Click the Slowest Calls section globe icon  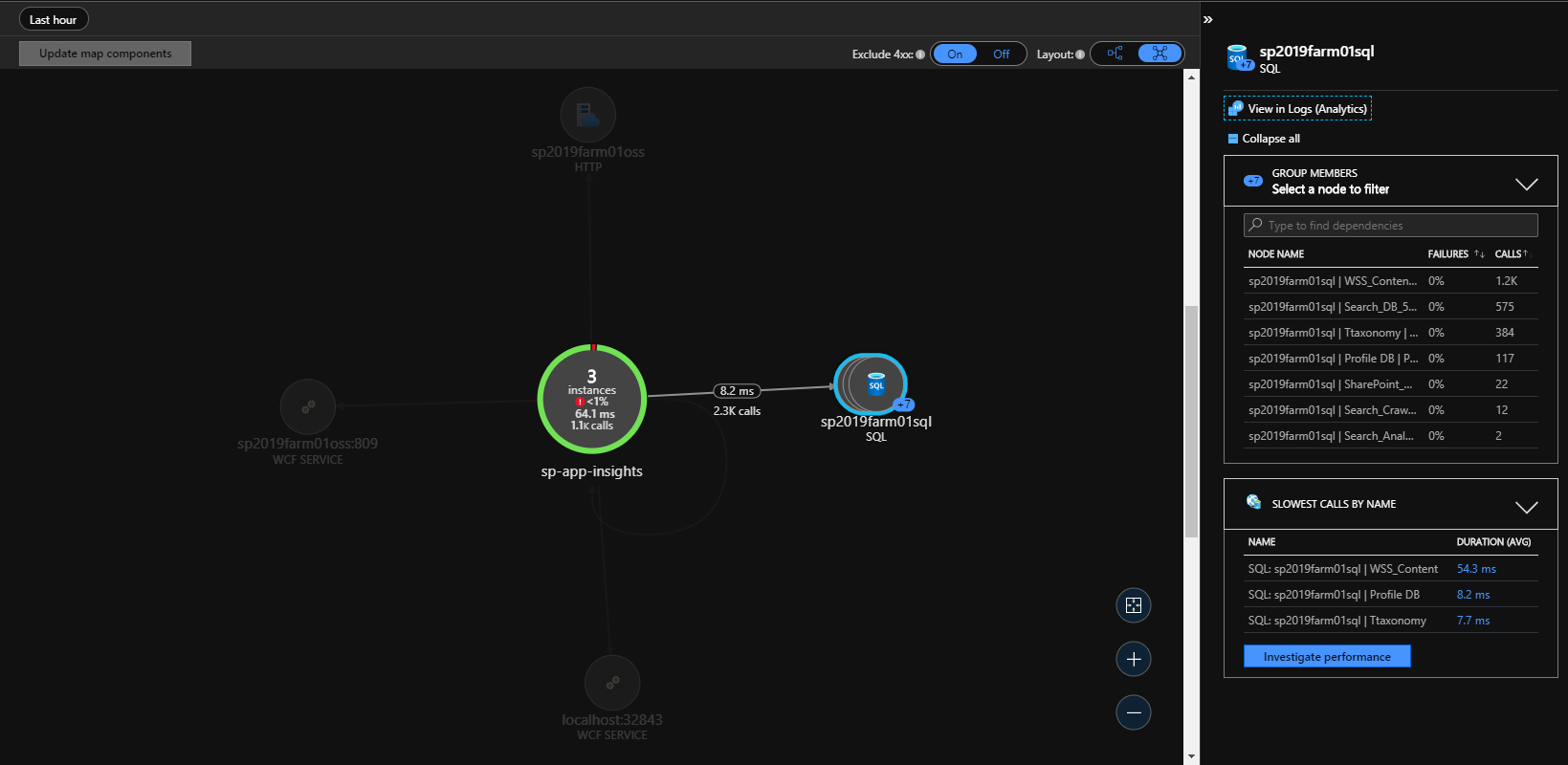pyautogui.click(x=1253, y=502)
